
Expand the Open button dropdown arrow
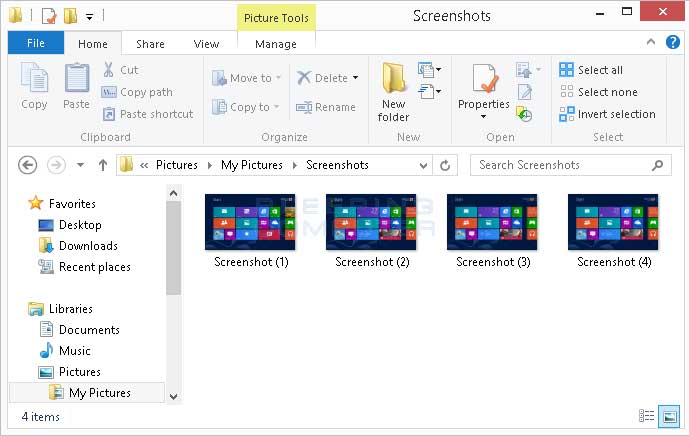(538, 69)
